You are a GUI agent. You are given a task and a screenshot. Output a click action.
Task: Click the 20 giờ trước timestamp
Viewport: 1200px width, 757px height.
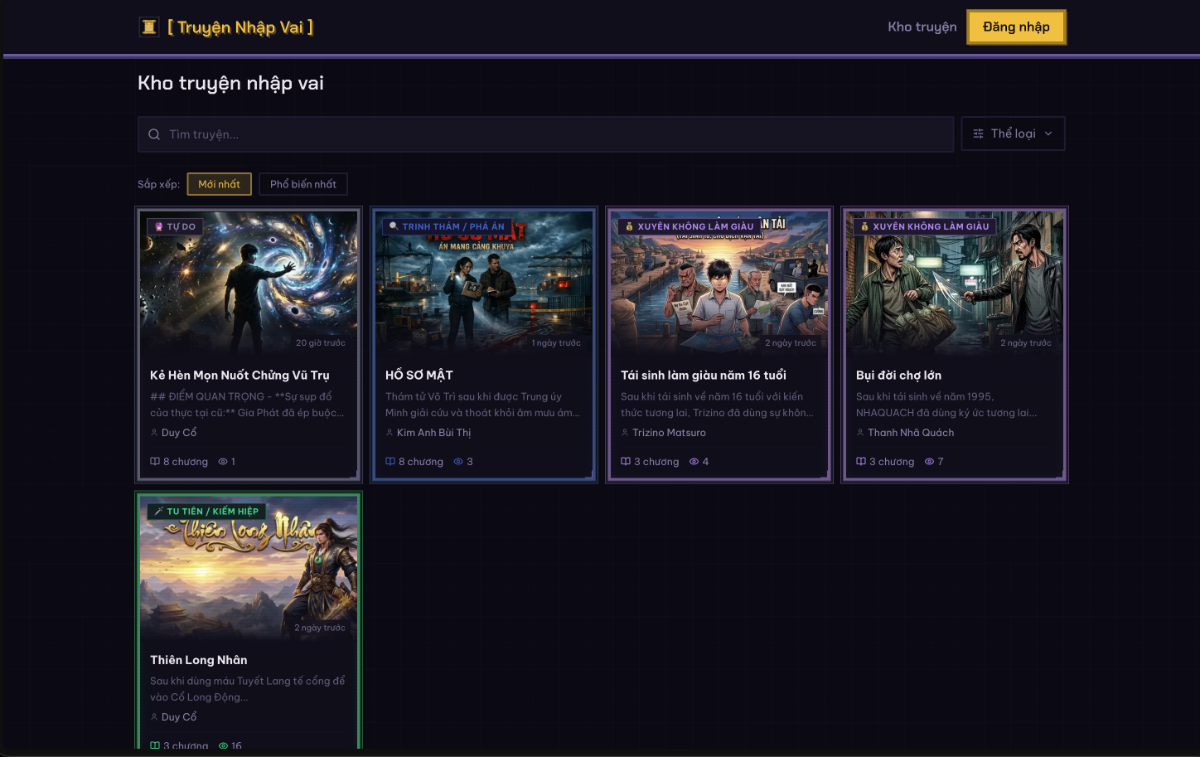click(321, 343)
